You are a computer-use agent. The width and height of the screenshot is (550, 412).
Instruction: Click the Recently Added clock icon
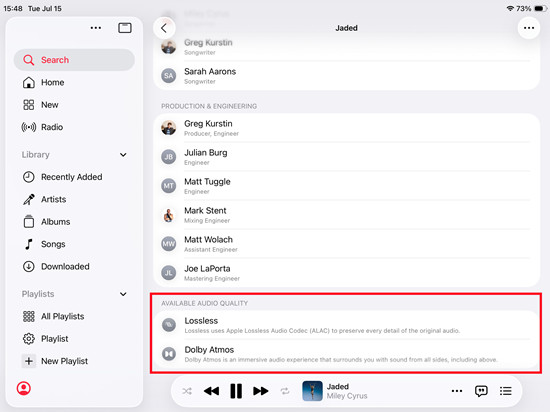pos(29,177)
